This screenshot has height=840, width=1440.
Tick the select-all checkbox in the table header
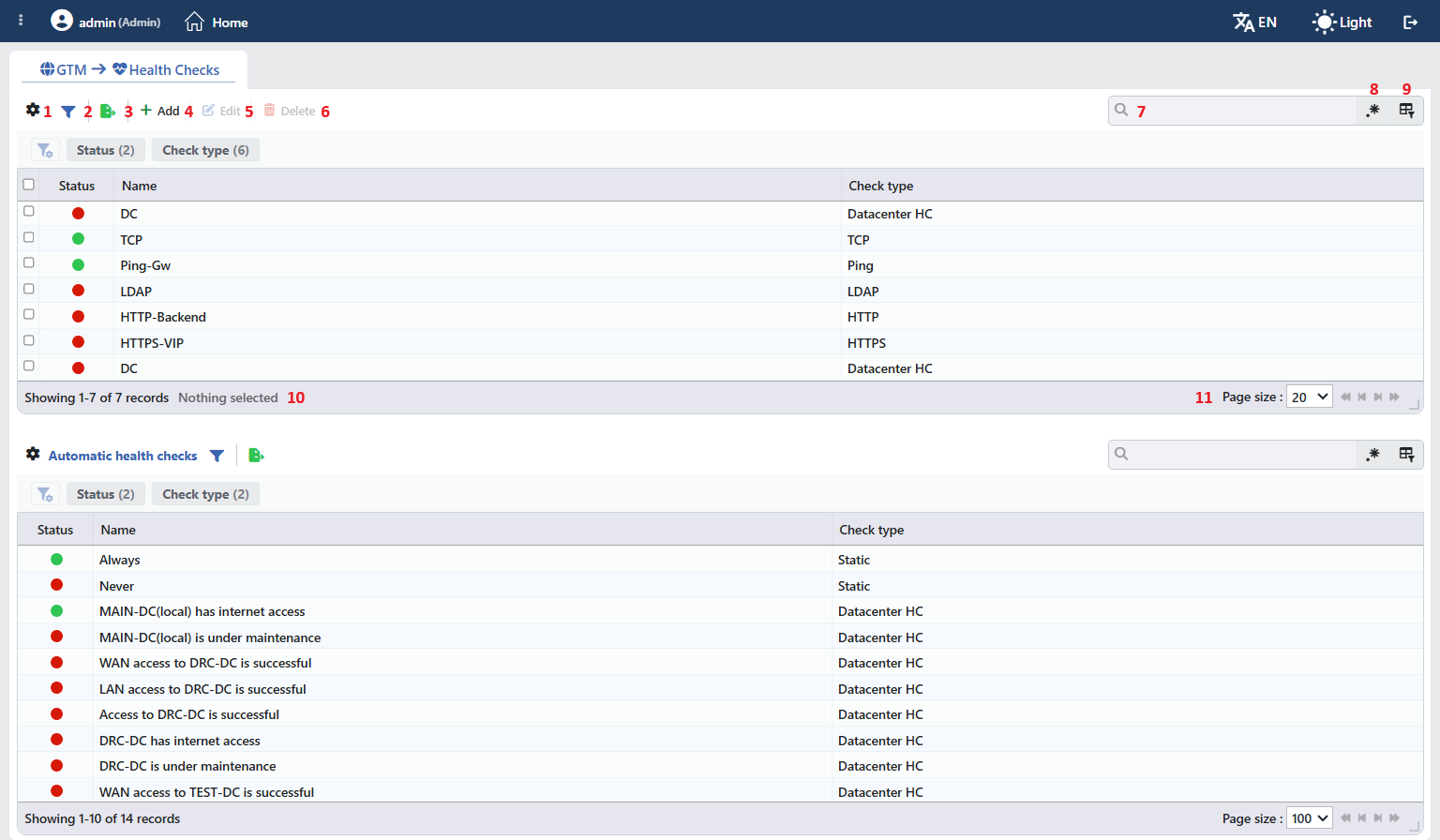pos(29,185)
